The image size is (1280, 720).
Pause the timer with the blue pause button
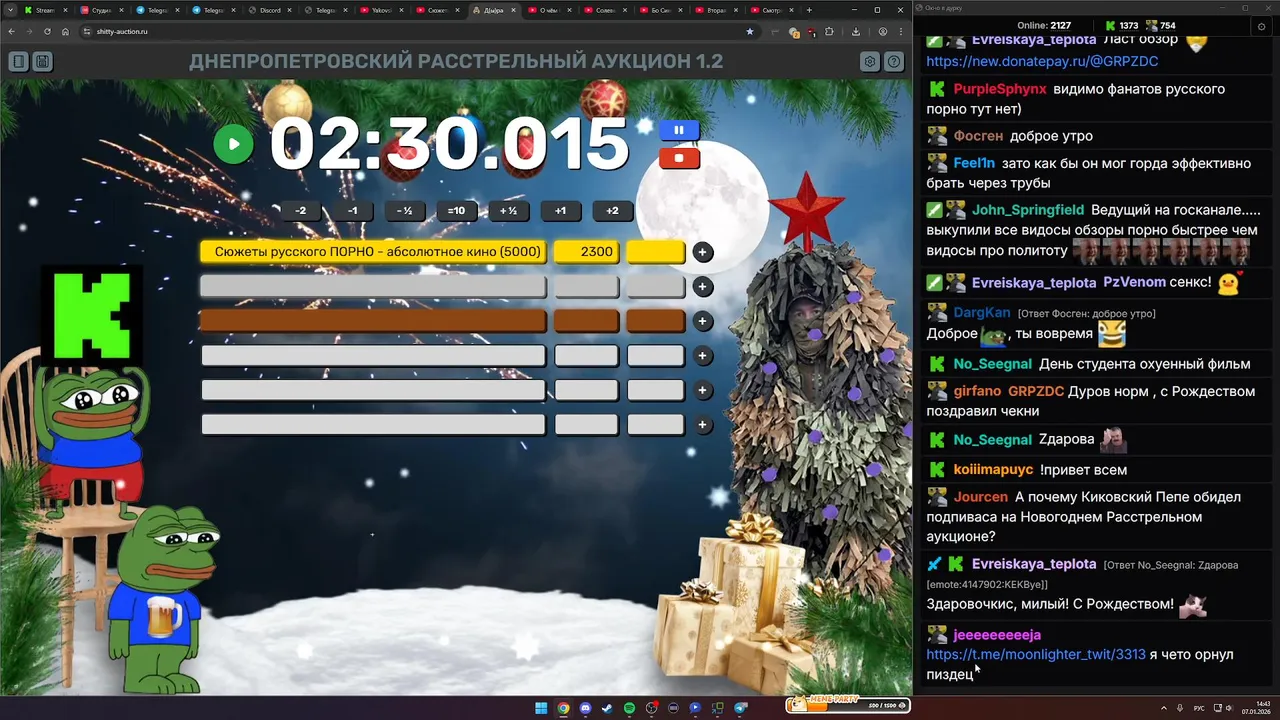point(679,130)
